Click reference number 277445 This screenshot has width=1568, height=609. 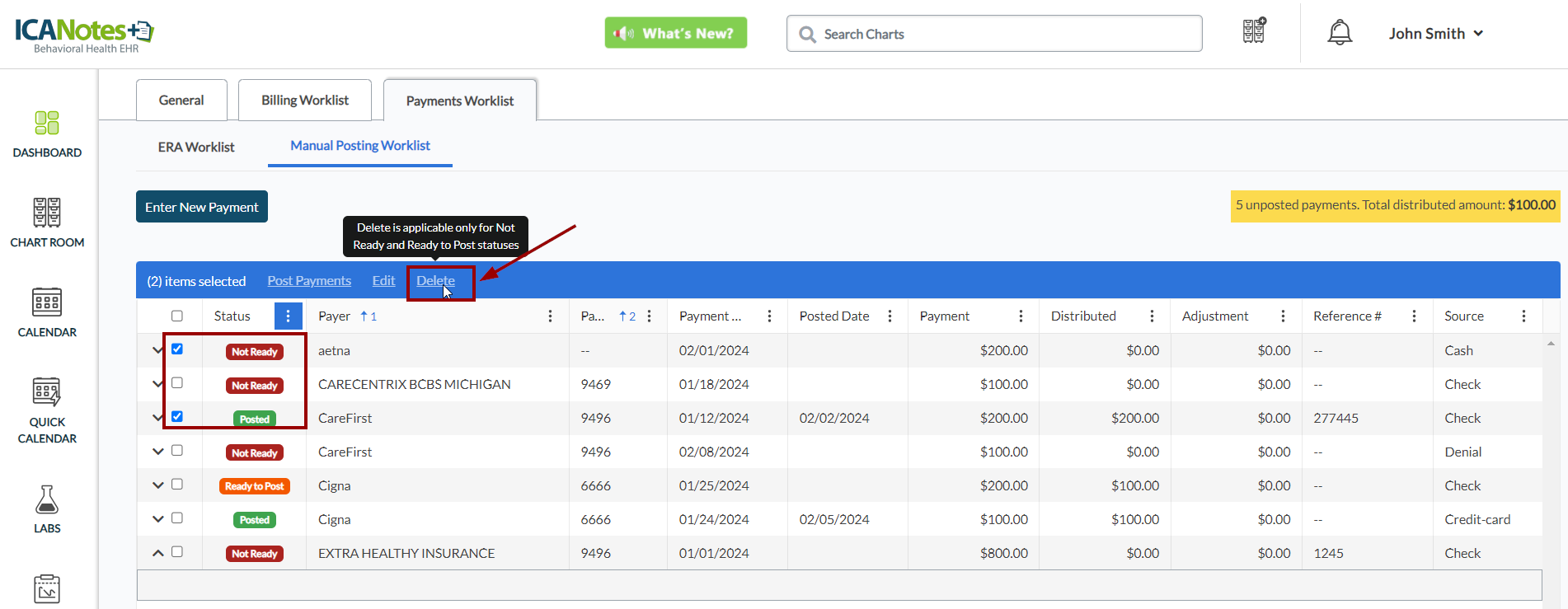[x=1336, y=419]
